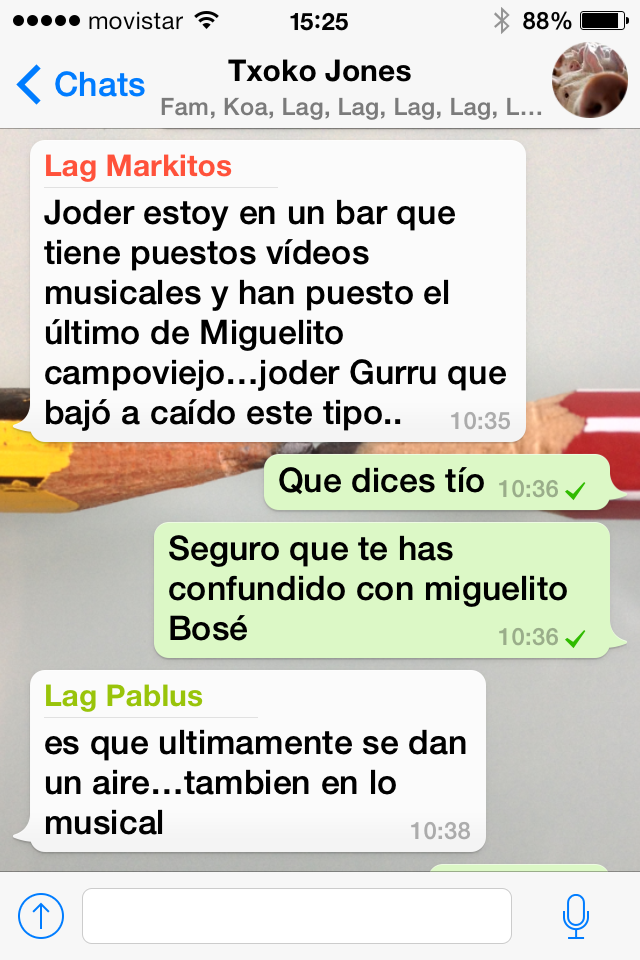Image resolution: width=640 pixels, height=960 pixels.
Task: Tap the delivered checkmark on 'Que dices tío'
Action: [575, 490]
